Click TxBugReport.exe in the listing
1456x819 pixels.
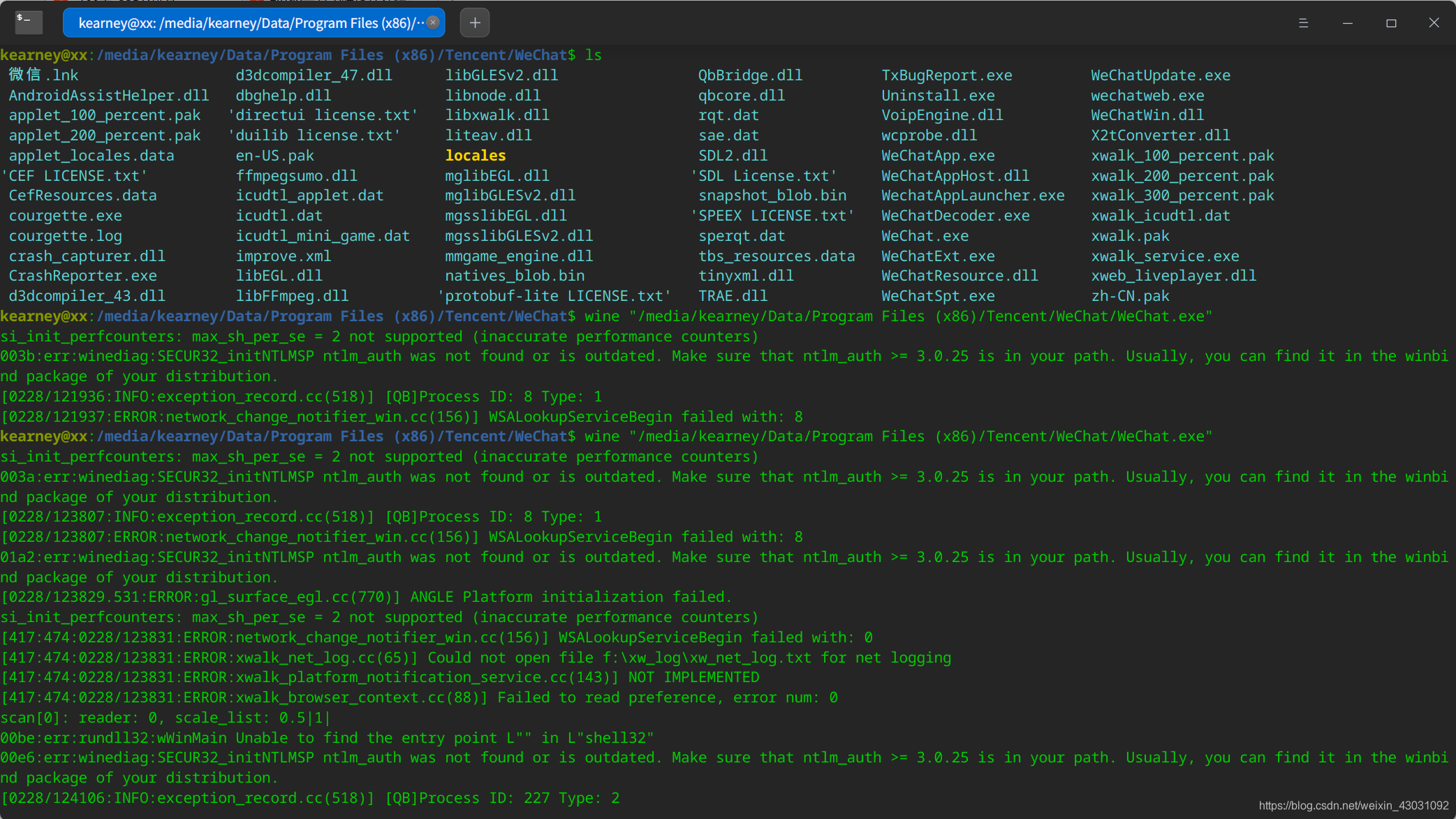[x=947, y=75]
